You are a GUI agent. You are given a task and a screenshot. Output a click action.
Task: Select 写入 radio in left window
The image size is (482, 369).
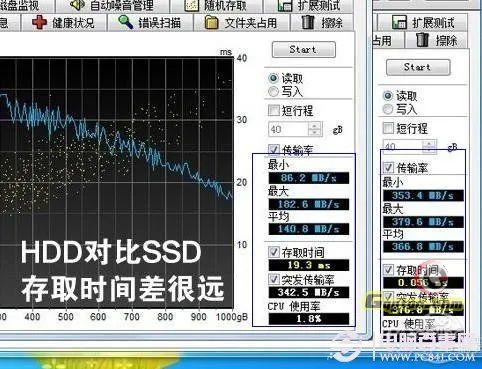(x=273, y=91)
